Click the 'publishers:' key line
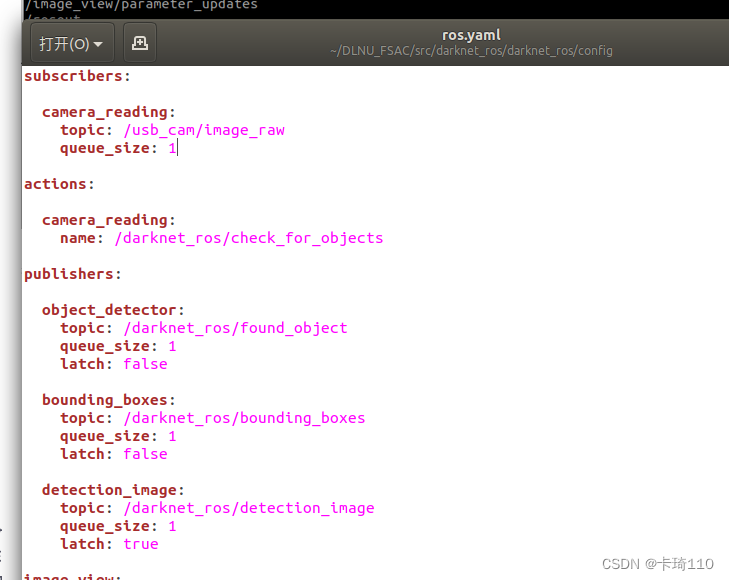This screenshot has height=580, width=729. tap(73, 274)
